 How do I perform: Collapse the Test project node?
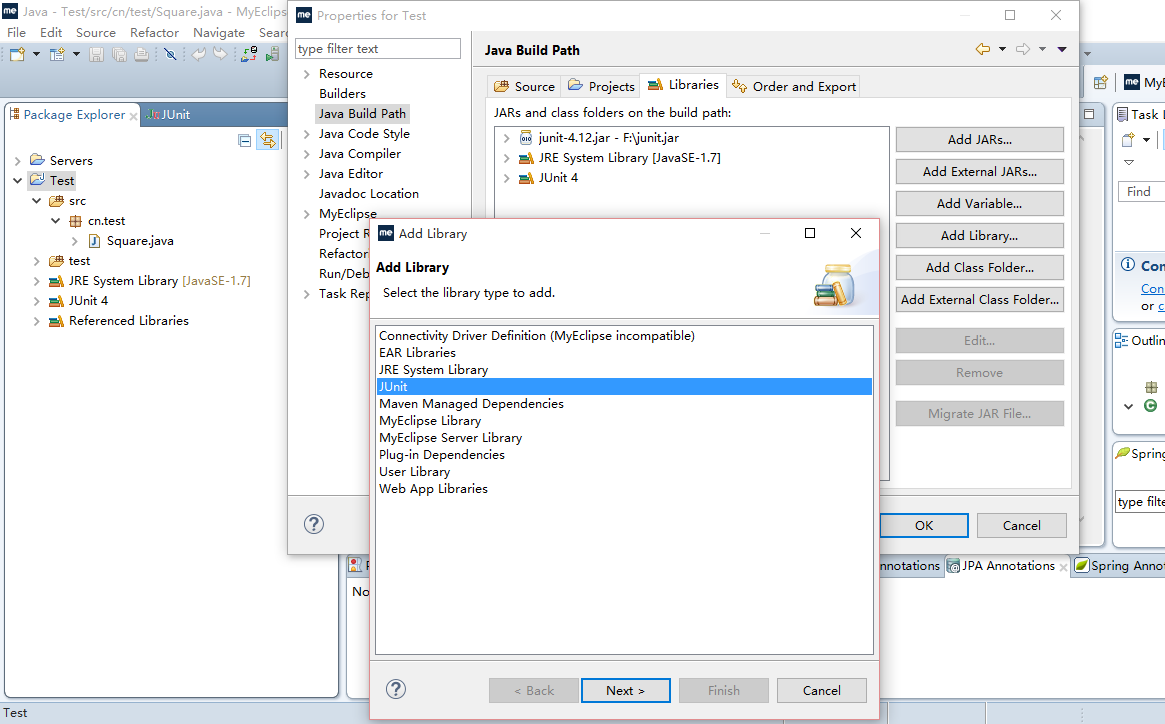[18, 181]
